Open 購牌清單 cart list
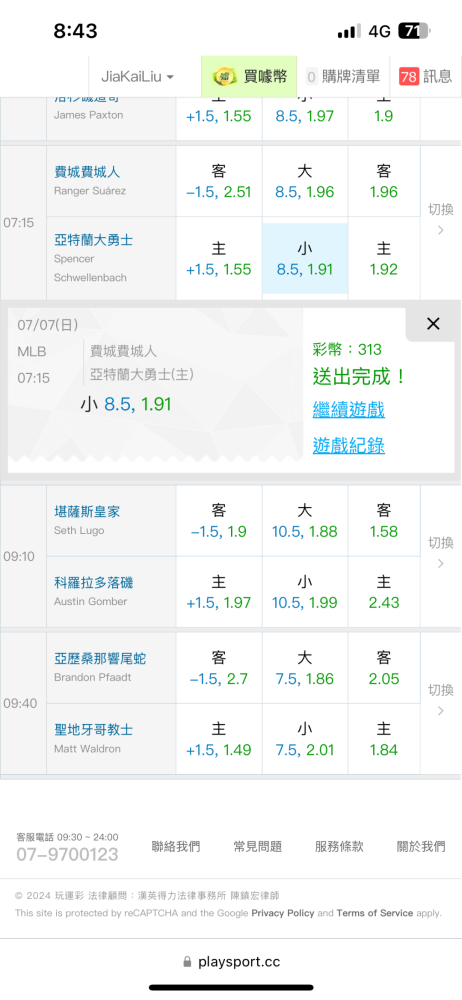 (x=343, y=77)
